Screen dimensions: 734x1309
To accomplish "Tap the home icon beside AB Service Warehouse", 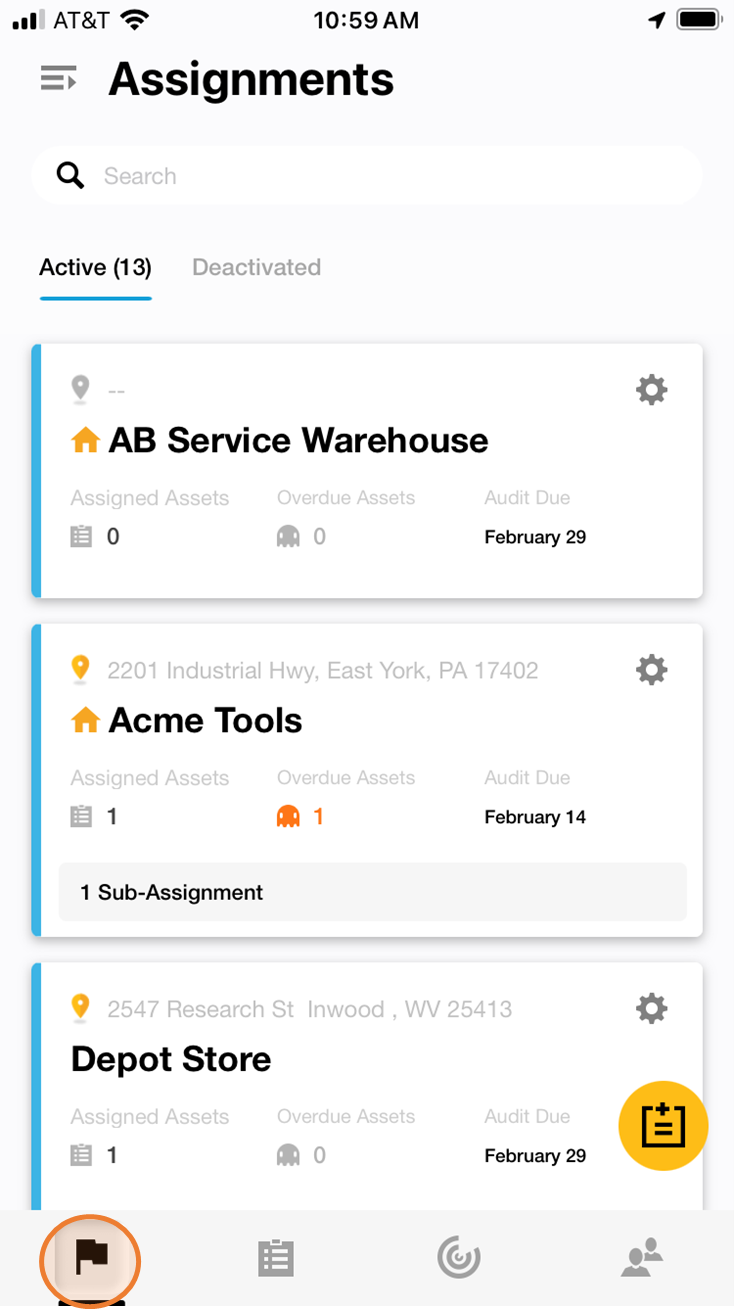I will [84, 439].
